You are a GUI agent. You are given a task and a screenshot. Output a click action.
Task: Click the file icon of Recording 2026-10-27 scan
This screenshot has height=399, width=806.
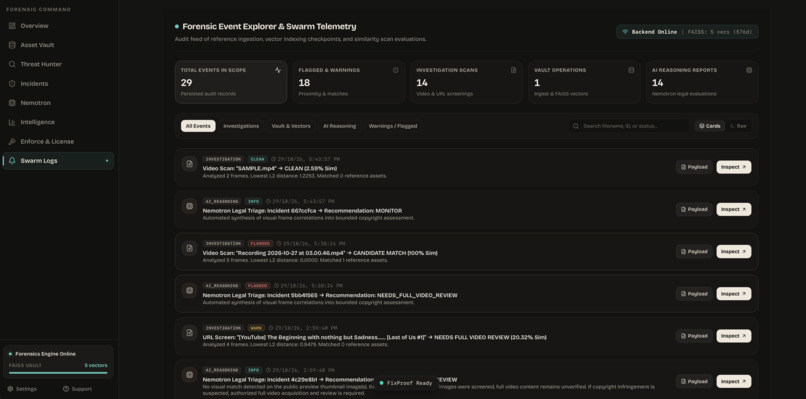(190, 248)
